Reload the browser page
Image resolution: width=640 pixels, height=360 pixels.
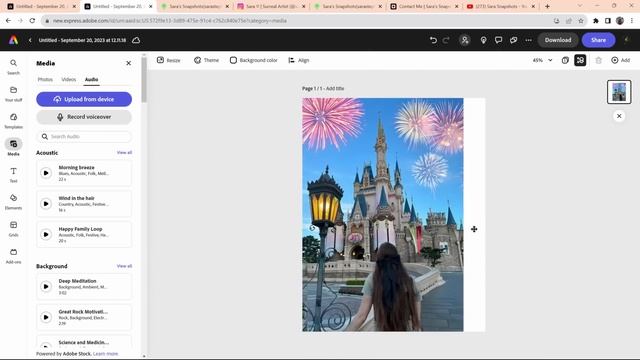click(x=32, y=20)
